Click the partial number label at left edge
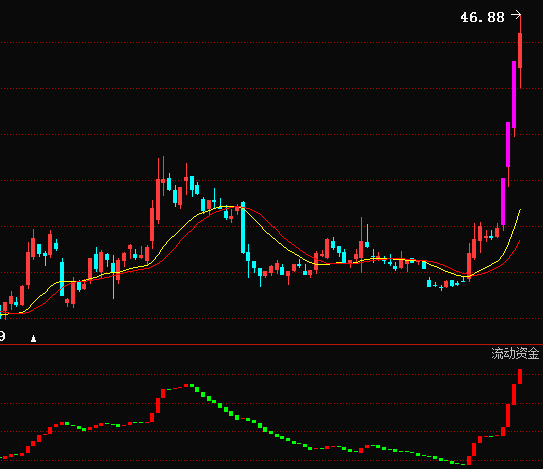The image size is (543, 469). tap(2, 336)
